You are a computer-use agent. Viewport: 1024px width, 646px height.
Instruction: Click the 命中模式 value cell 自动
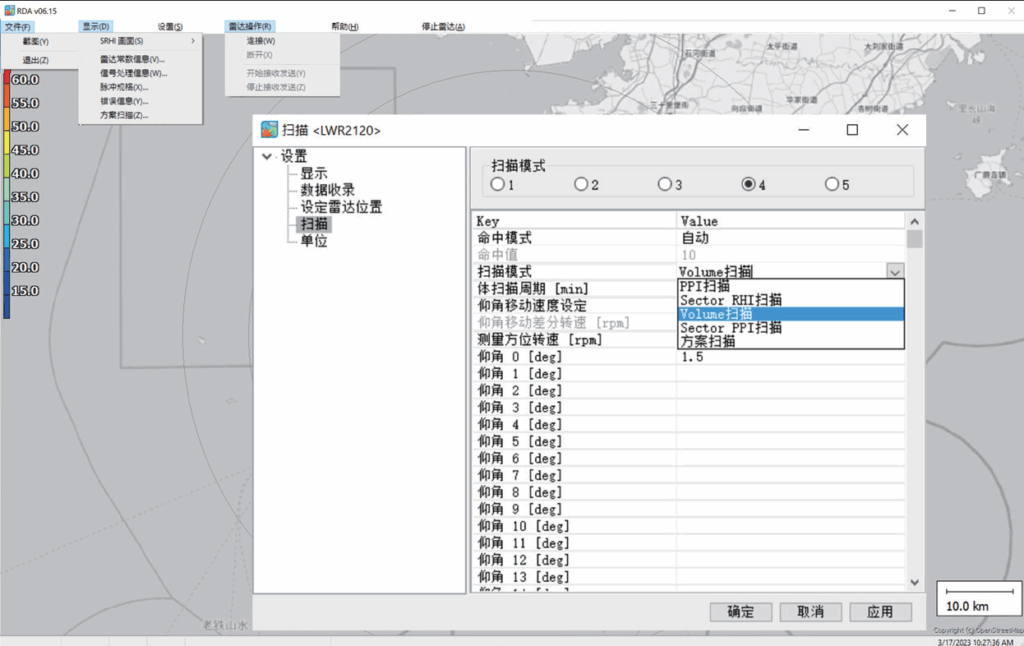pos(791,238)
